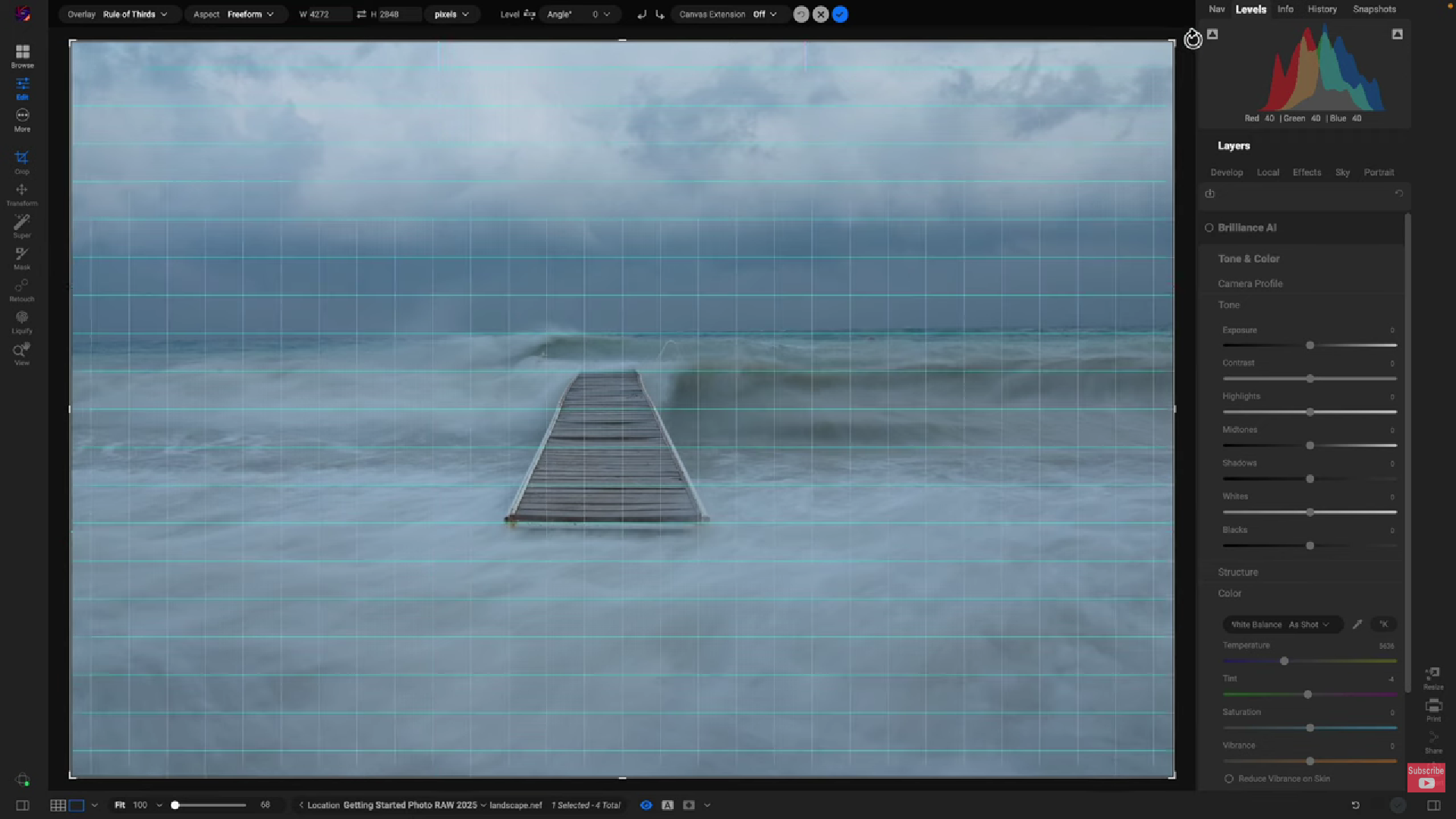Screen dimensions: 1456x819
Task: Open the view mode options chevron
Action: coord(94,805)
